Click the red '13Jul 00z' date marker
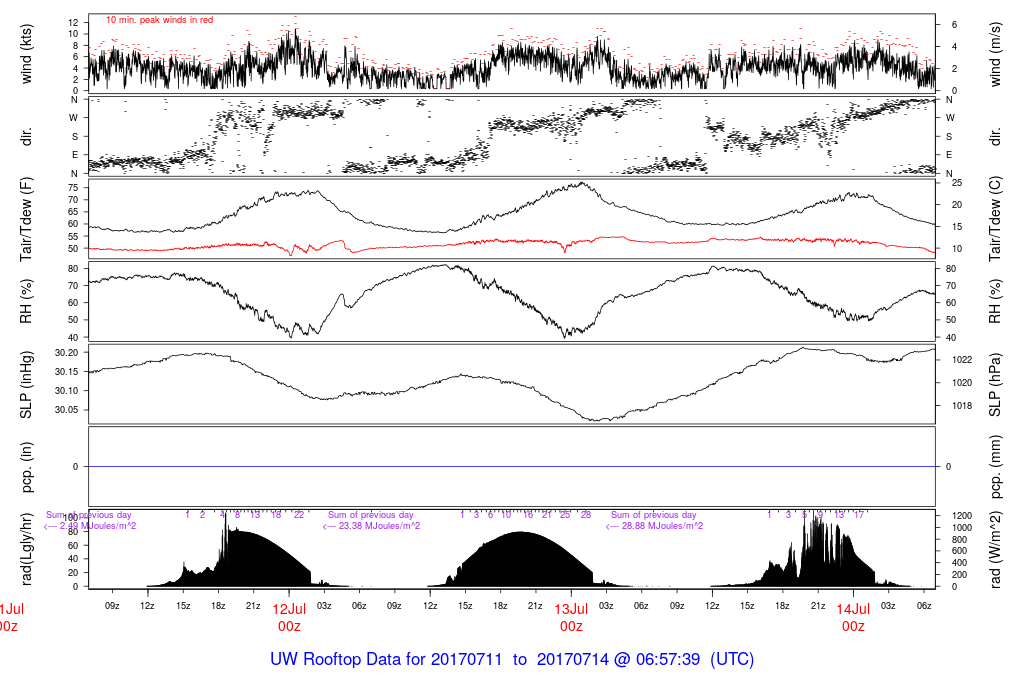 pyautogui.click(x=571, y=617)
